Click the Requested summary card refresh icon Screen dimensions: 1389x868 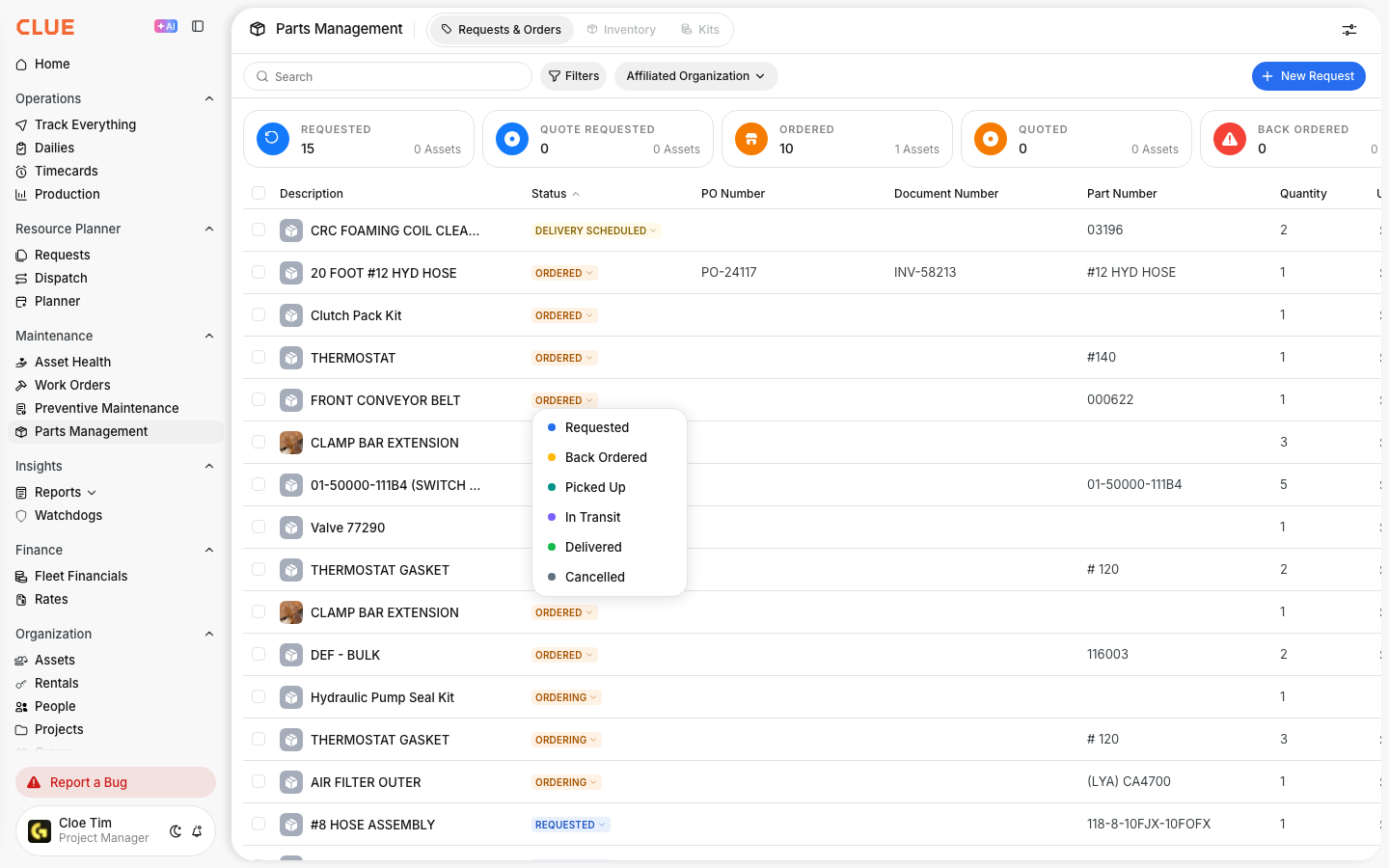273,139
